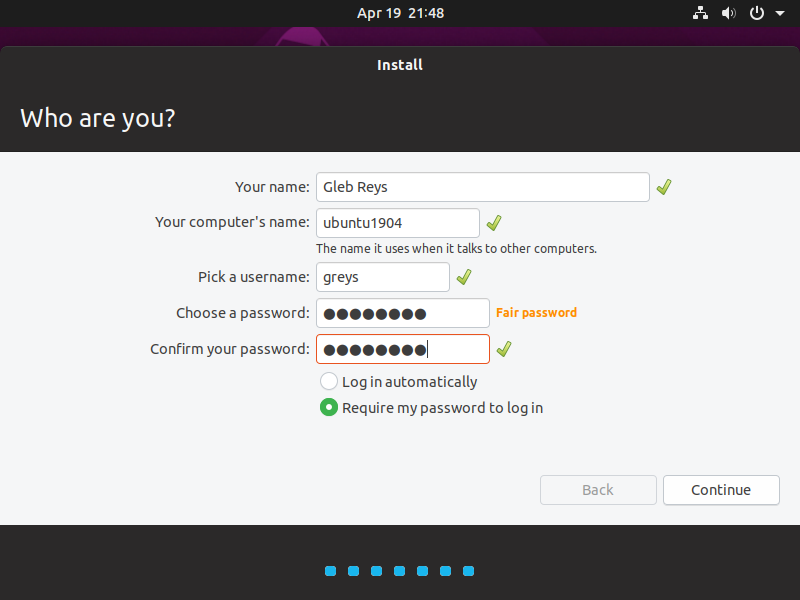Click green checkmark beside computer's name field
800x600 pixels.
494,223
